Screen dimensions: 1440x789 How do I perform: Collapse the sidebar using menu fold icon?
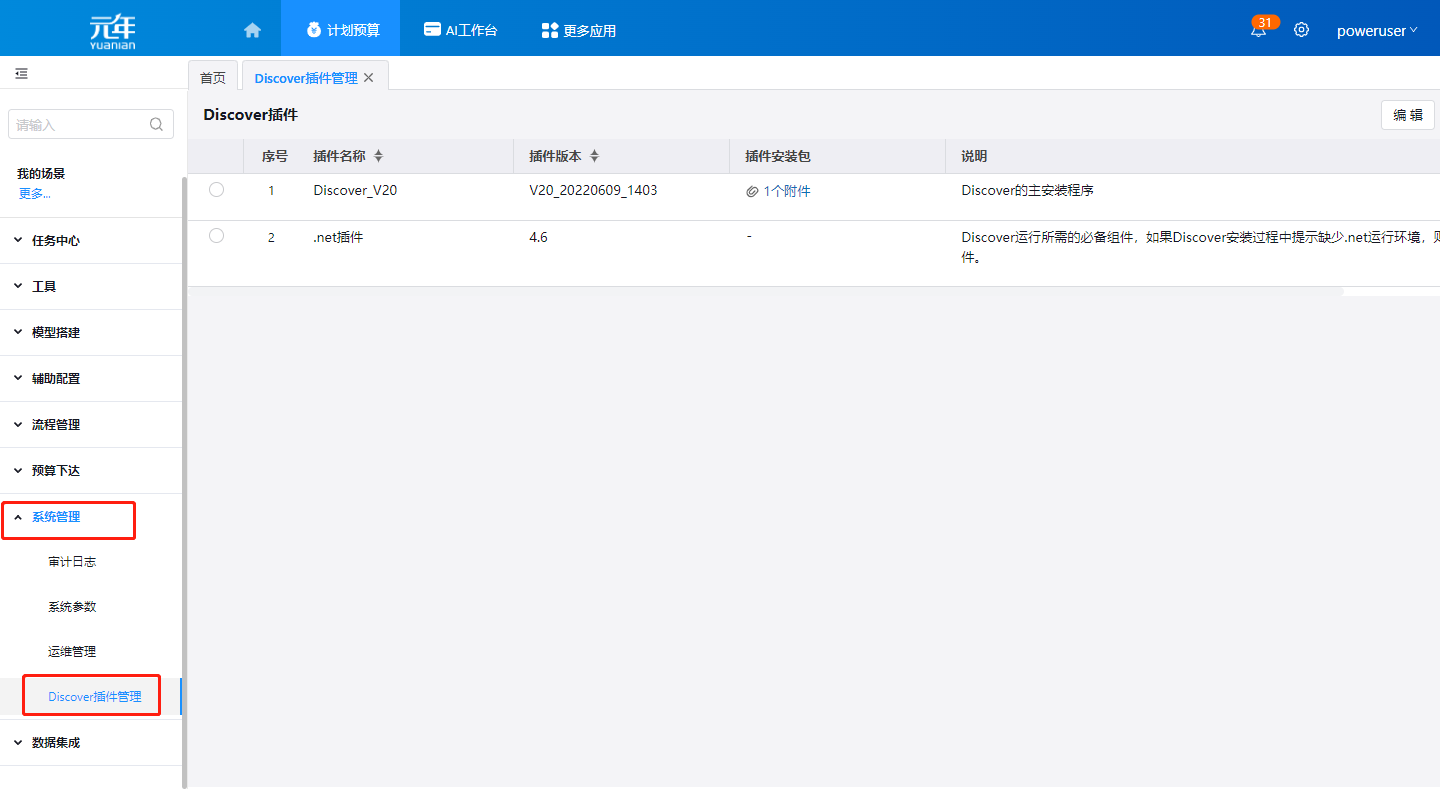click(x=21, y=74)
